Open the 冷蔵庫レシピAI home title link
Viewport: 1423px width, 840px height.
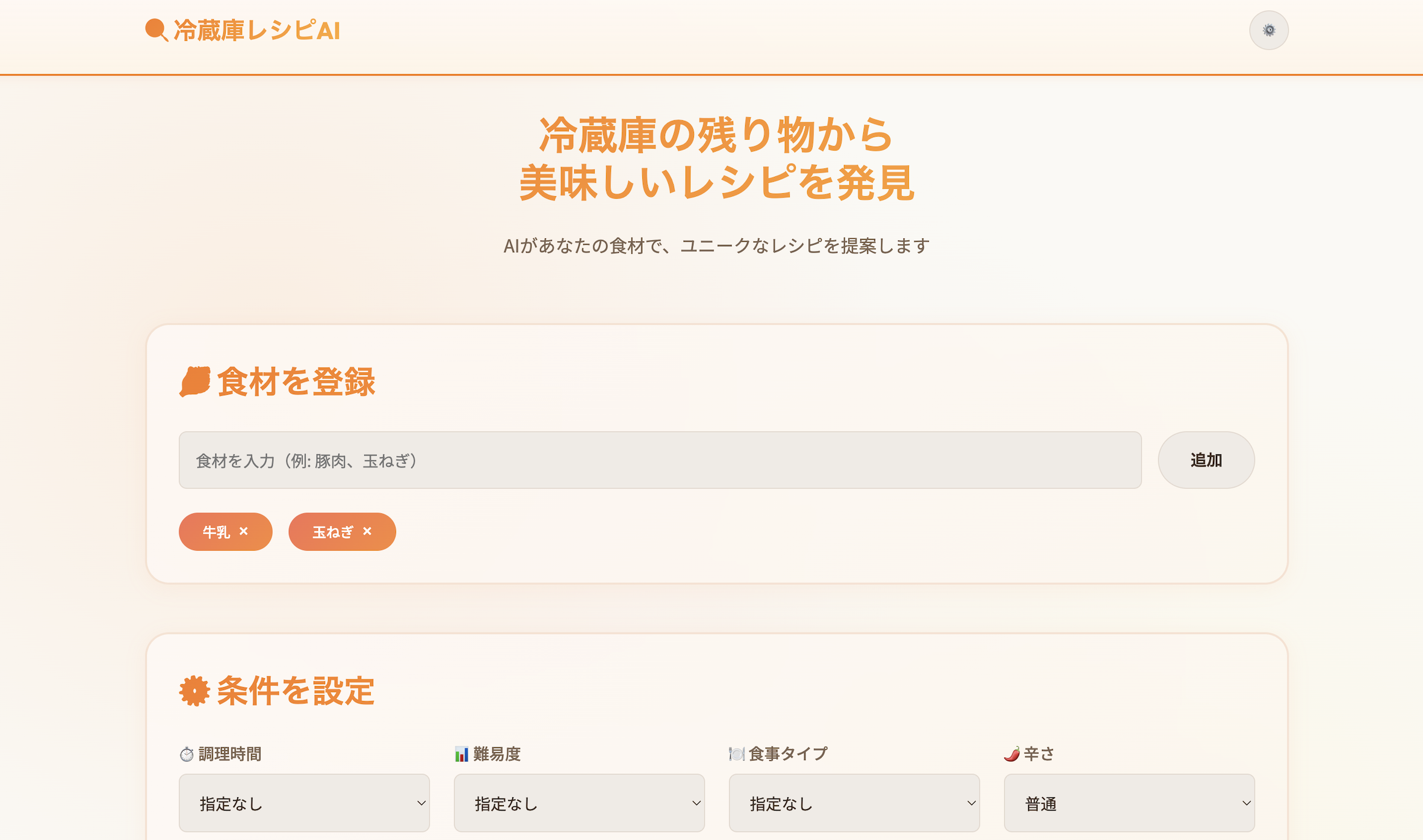tap(257, 31)
